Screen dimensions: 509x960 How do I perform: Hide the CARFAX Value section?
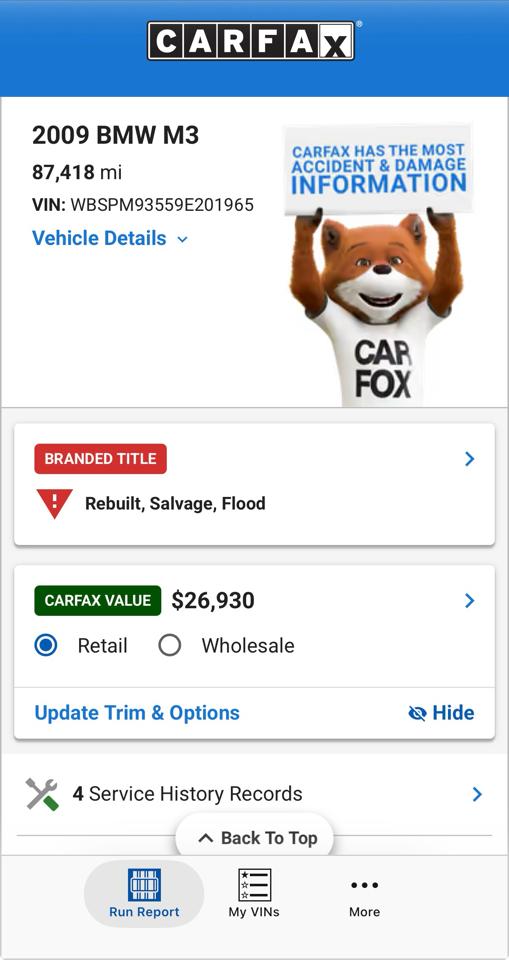441,713
